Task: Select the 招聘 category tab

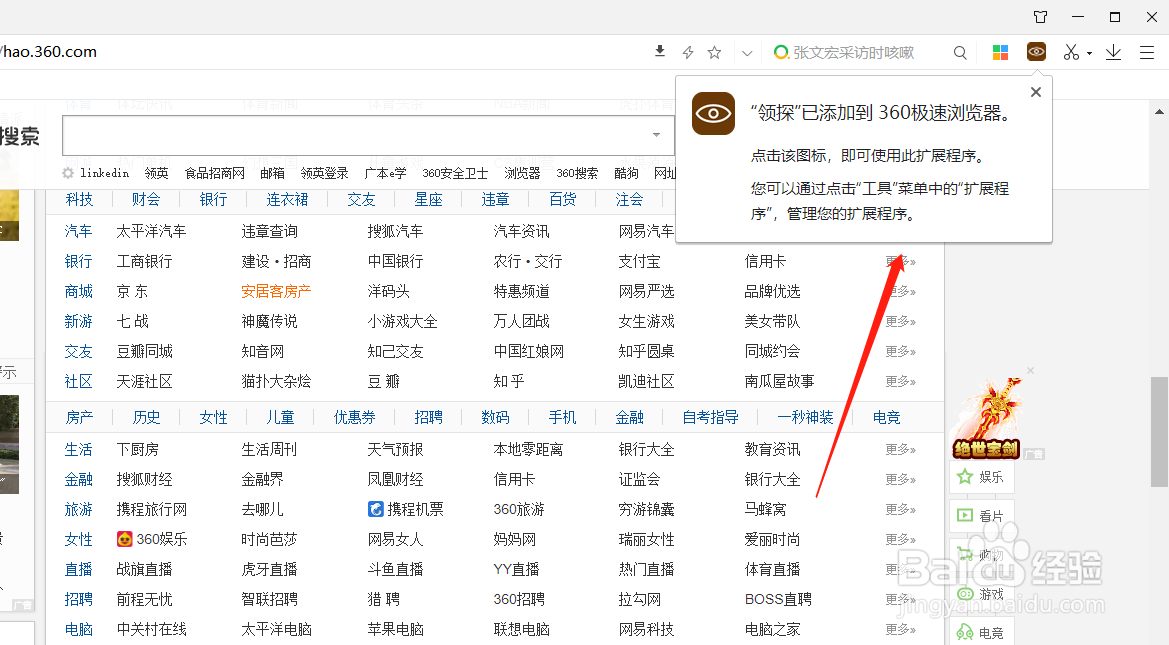Action: (429, 417)
